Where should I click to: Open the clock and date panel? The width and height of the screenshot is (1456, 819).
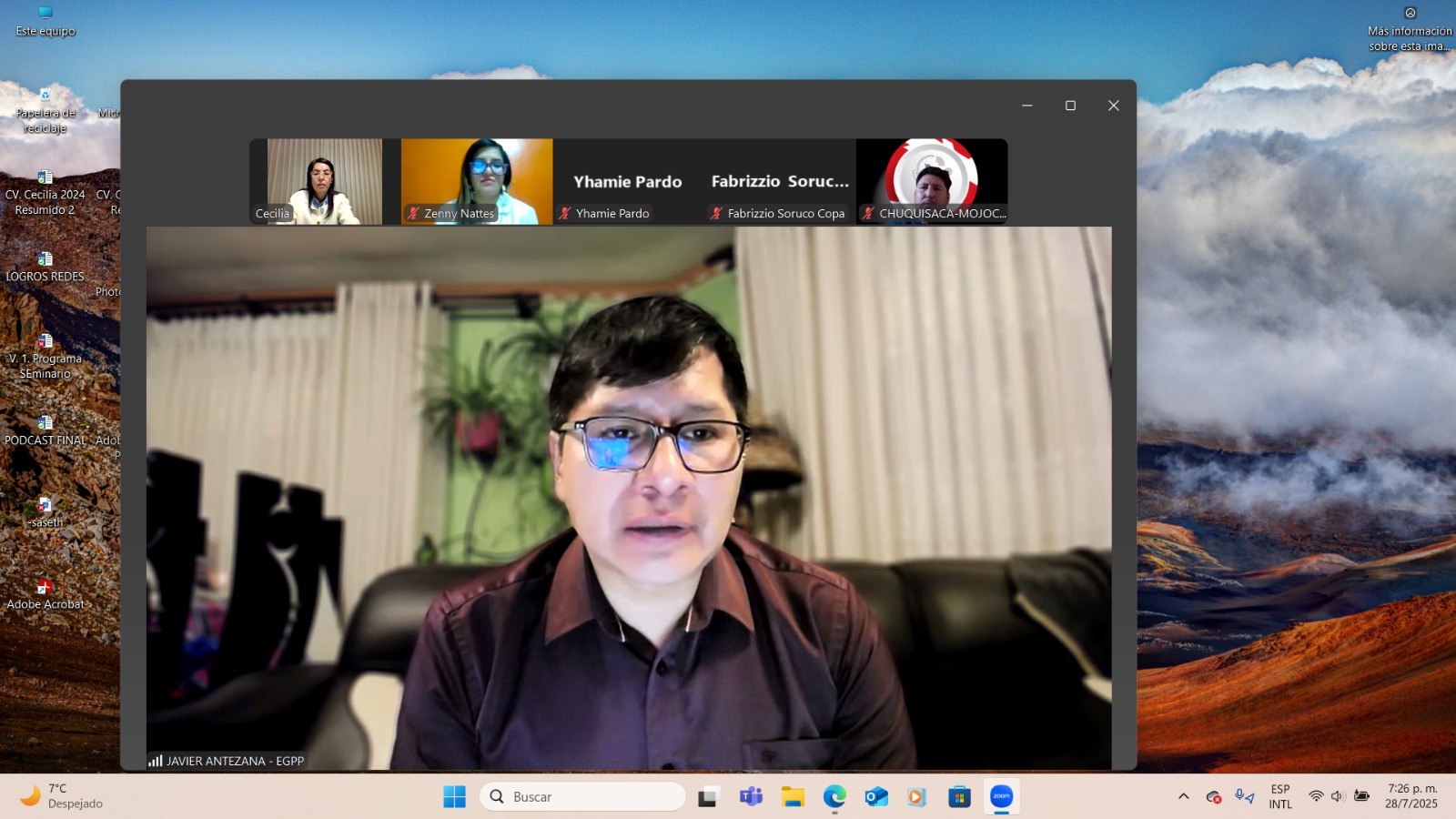[1411, 797]
